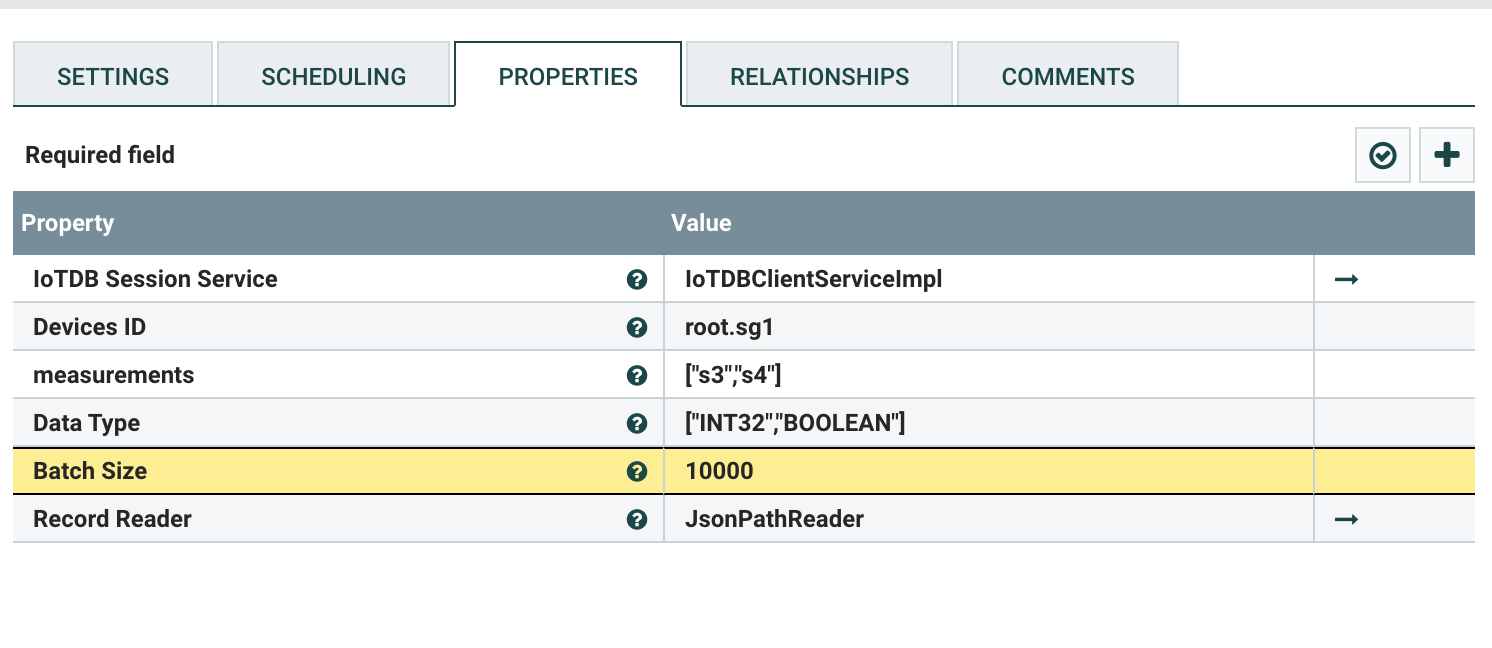The width and height of the screenshot is (1492, 648).
Task: Add a new property with plus icon
Action: click(x=1446, y=155)
